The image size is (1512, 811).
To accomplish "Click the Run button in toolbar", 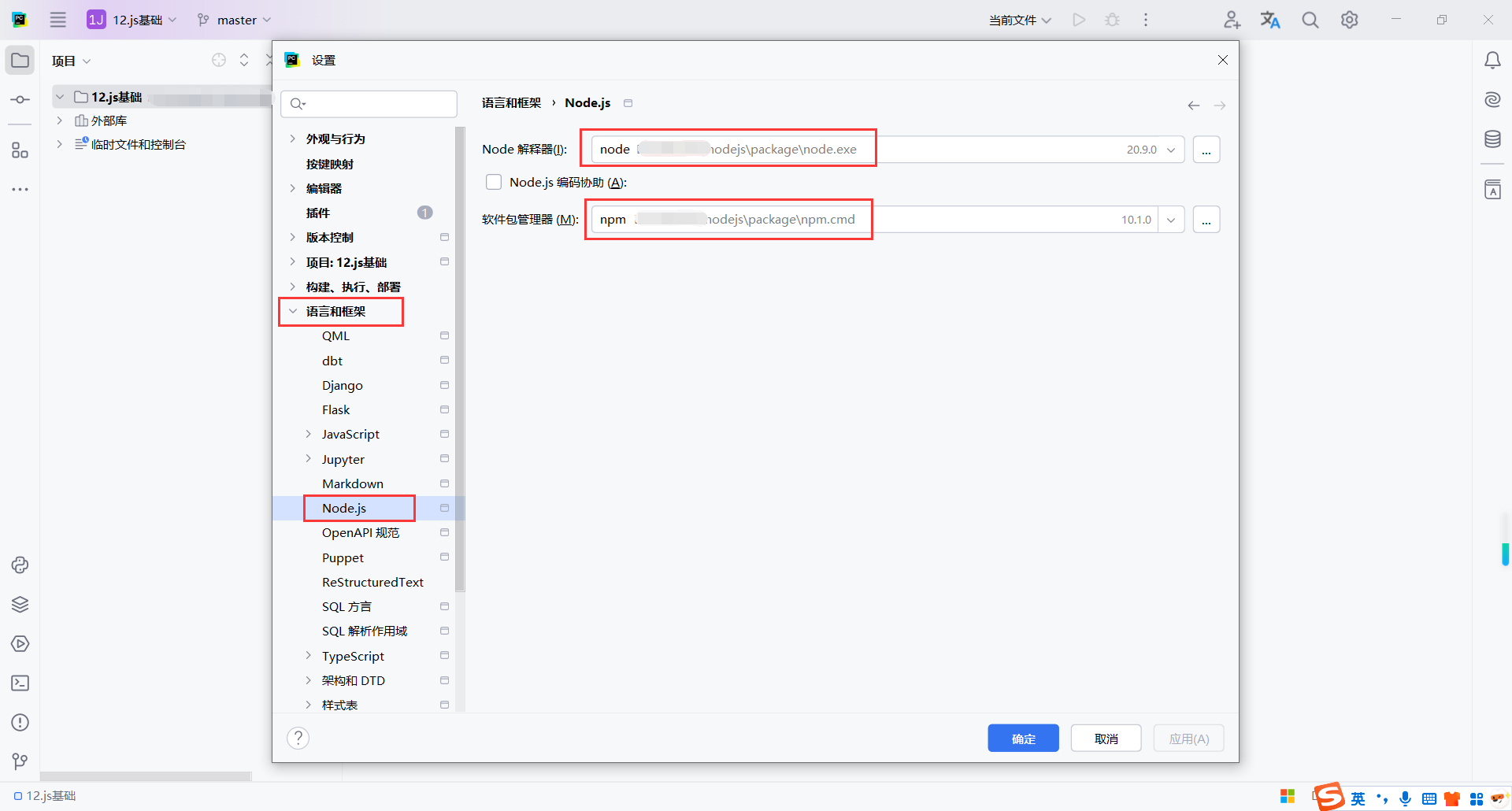I will coord(1079,20).
